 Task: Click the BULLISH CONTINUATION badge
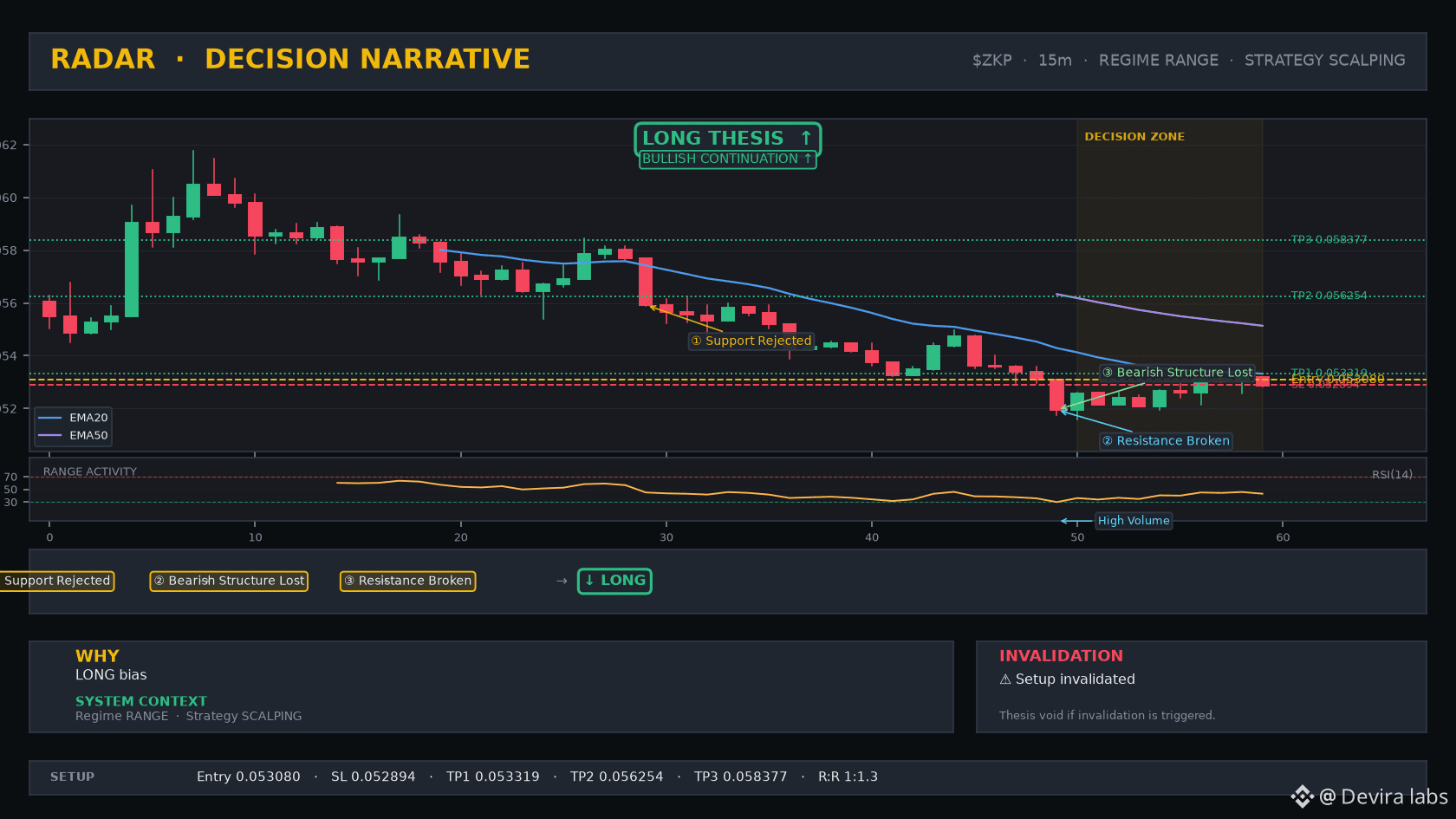(x=727, y=159)
